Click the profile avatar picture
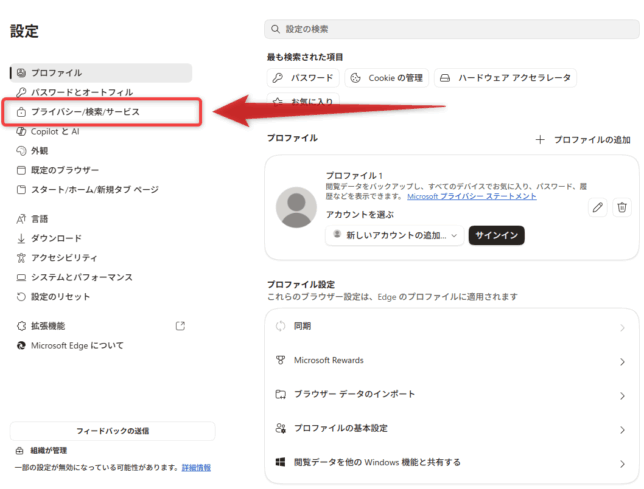The image size is (644, 489). pyautogui.click(x=296, y=207)
